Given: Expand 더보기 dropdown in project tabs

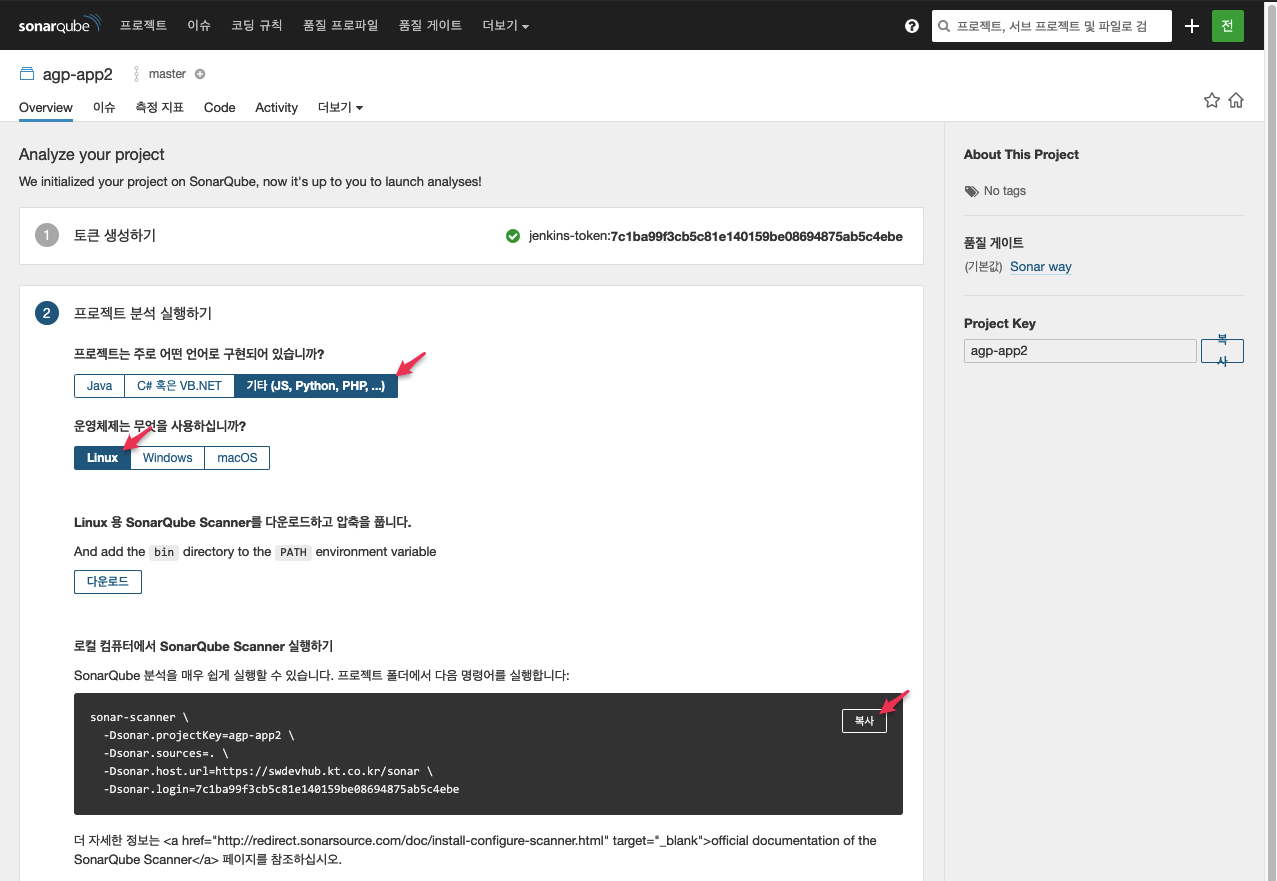Looking at the screenshot, I should tap(340, 107).
